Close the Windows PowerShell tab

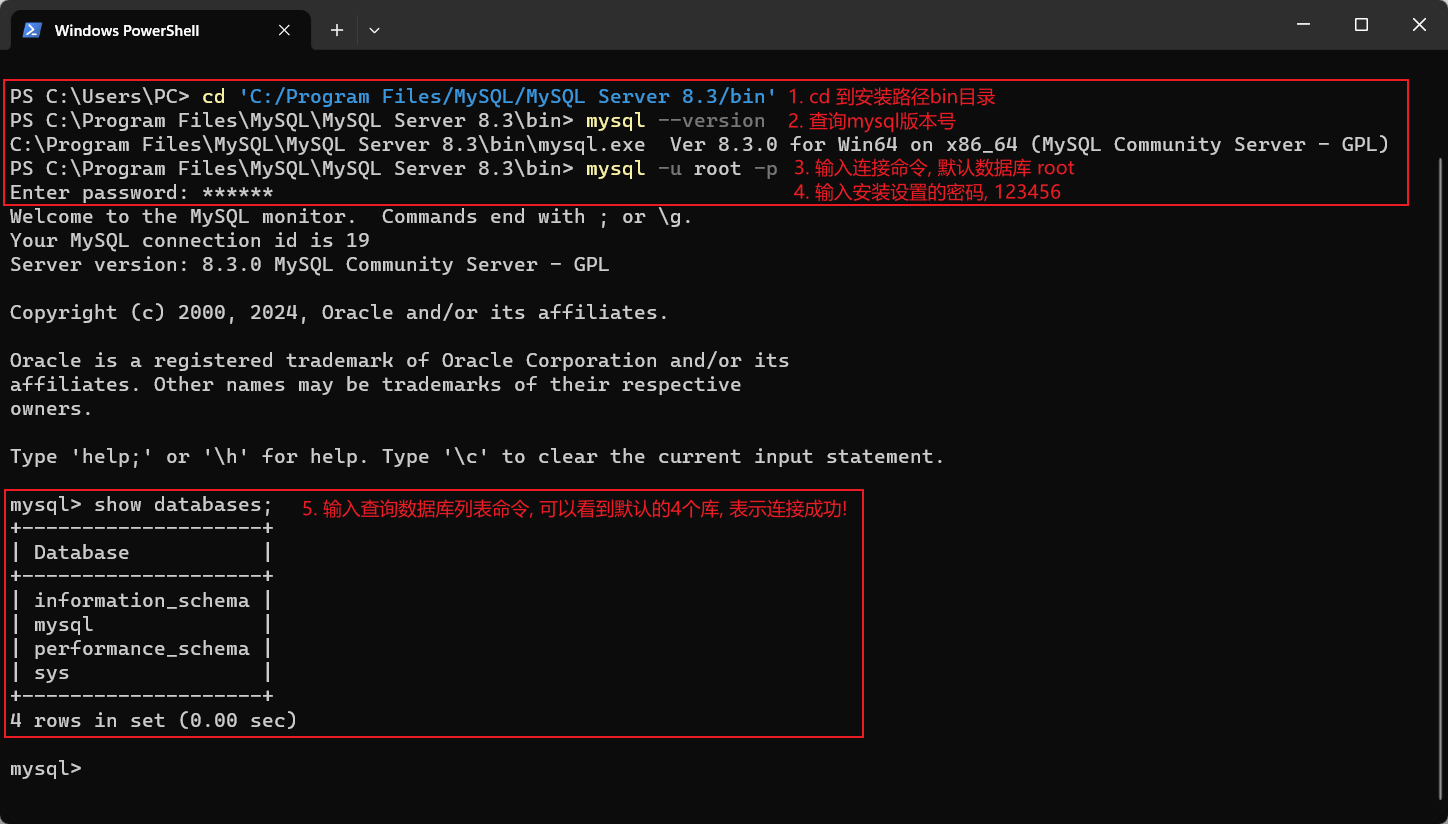[285, 30]
